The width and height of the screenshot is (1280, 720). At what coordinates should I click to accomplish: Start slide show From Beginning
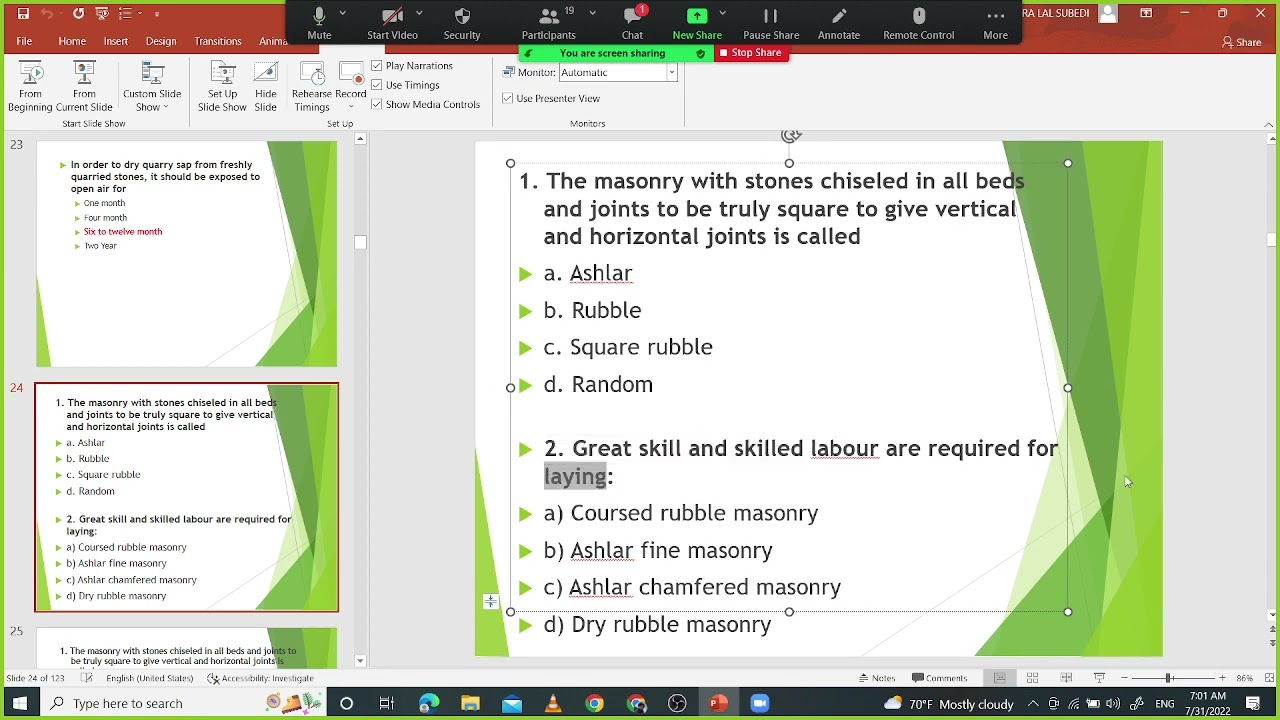click(30, 87)
